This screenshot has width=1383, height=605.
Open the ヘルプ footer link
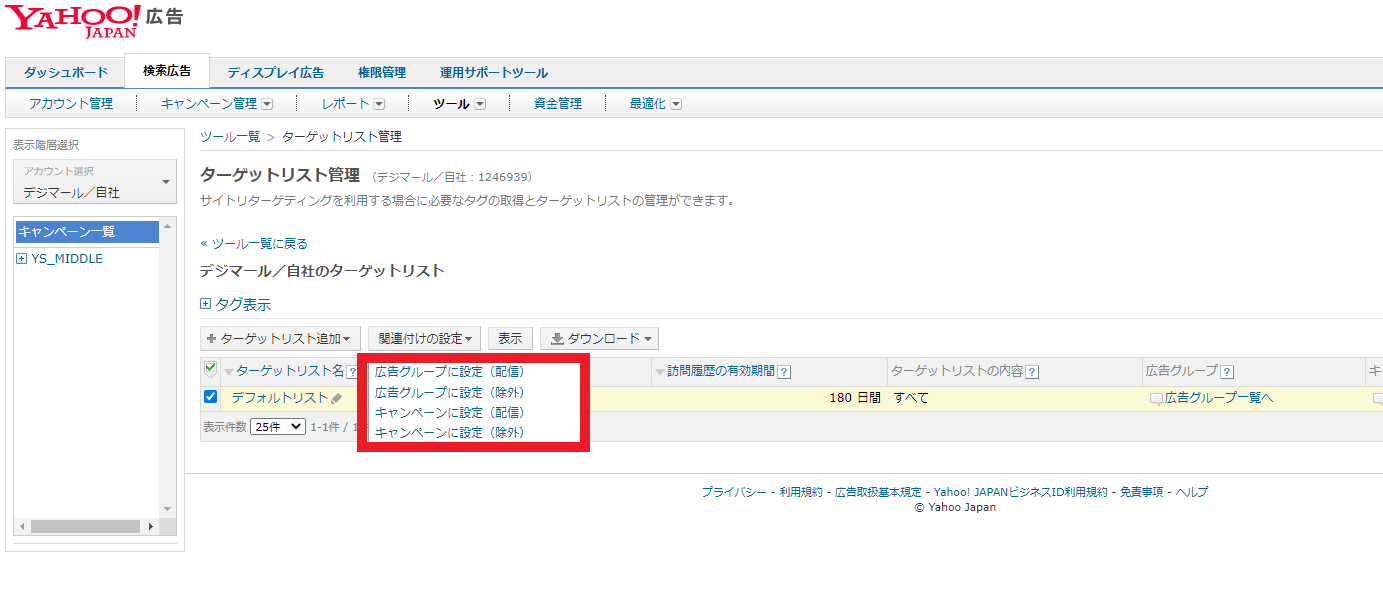pos(1192,492)
